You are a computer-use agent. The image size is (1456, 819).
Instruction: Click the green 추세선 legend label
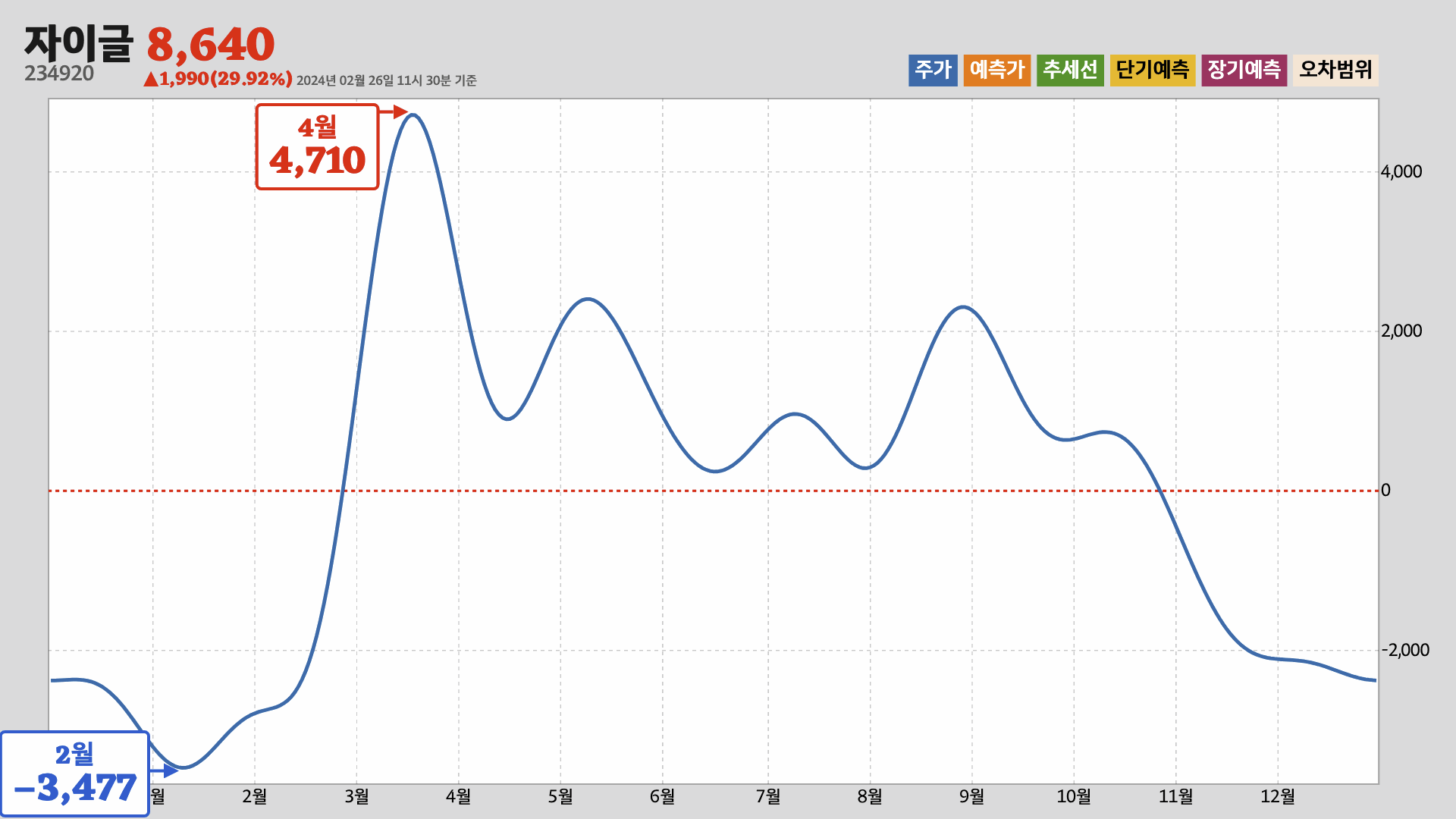click(x=1070, y=71)
